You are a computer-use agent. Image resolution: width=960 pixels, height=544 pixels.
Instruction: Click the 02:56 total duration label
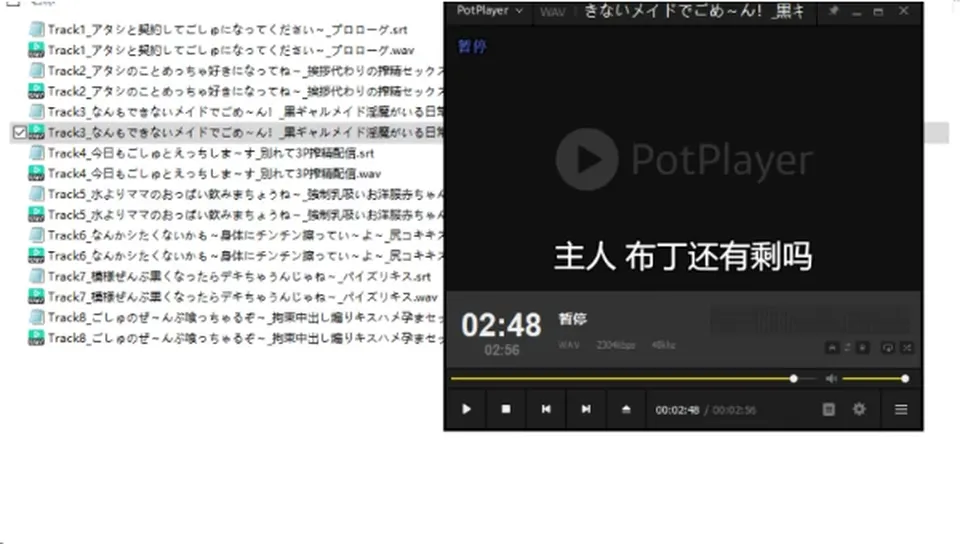(x=501, y=350)
